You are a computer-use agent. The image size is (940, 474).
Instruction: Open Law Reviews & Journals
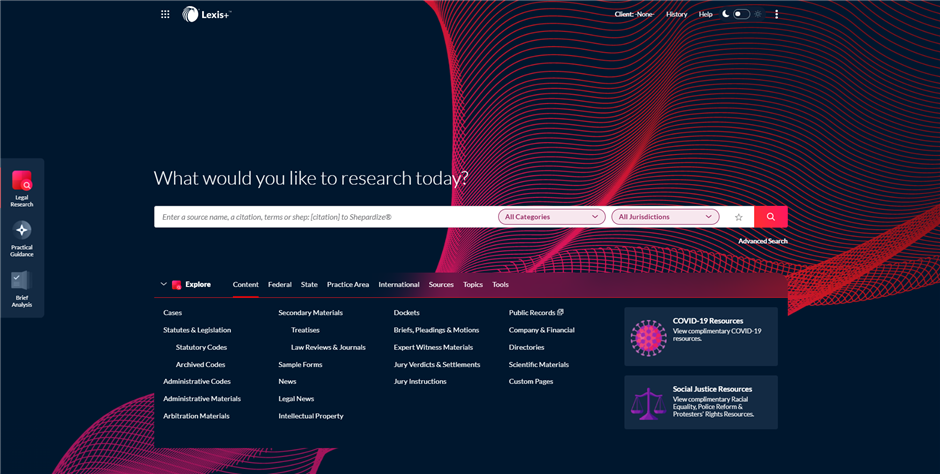tap(329, 348)
